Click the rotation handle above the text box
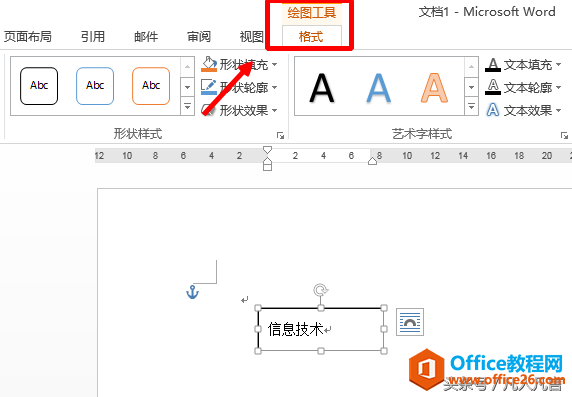572x397 pixels. click(321, 290)
